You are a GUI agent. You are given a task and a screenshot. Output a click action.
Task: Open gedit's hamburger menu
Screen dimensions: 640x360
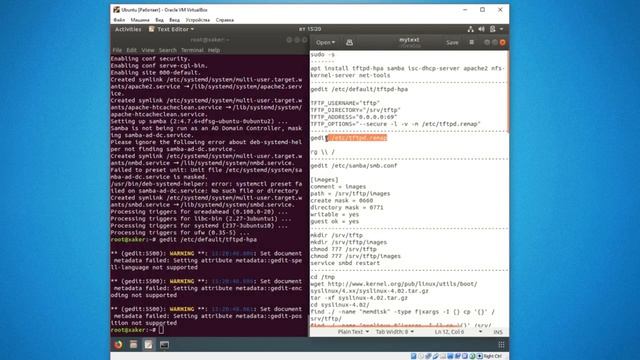(471, 42)
